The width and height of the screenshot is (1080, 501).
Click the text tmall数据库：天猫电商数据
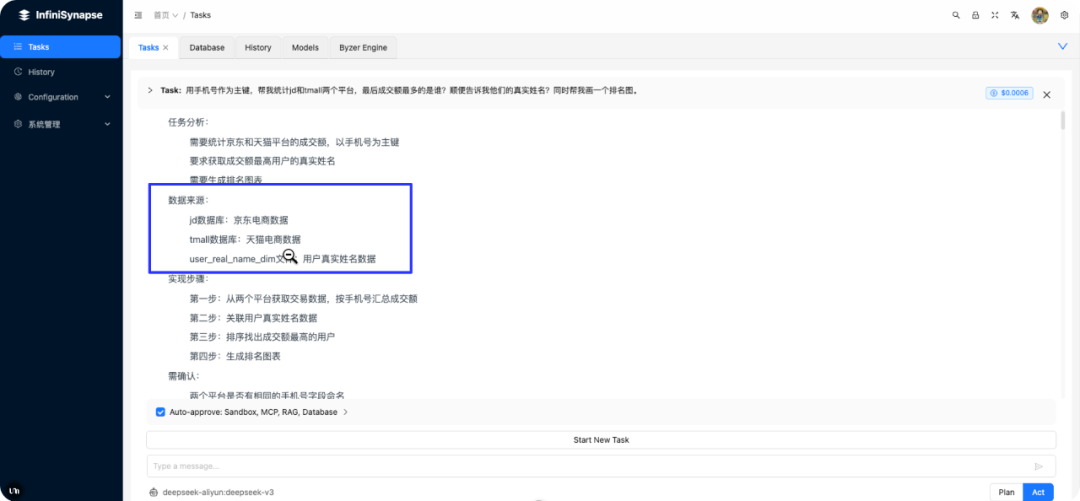click(245, 240)
